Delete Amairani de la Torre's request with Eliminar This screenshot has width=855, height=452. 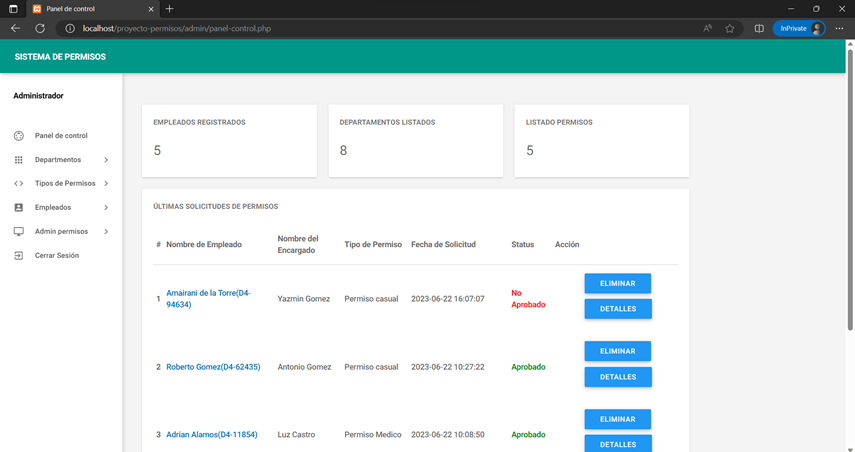tap(617, 284)
